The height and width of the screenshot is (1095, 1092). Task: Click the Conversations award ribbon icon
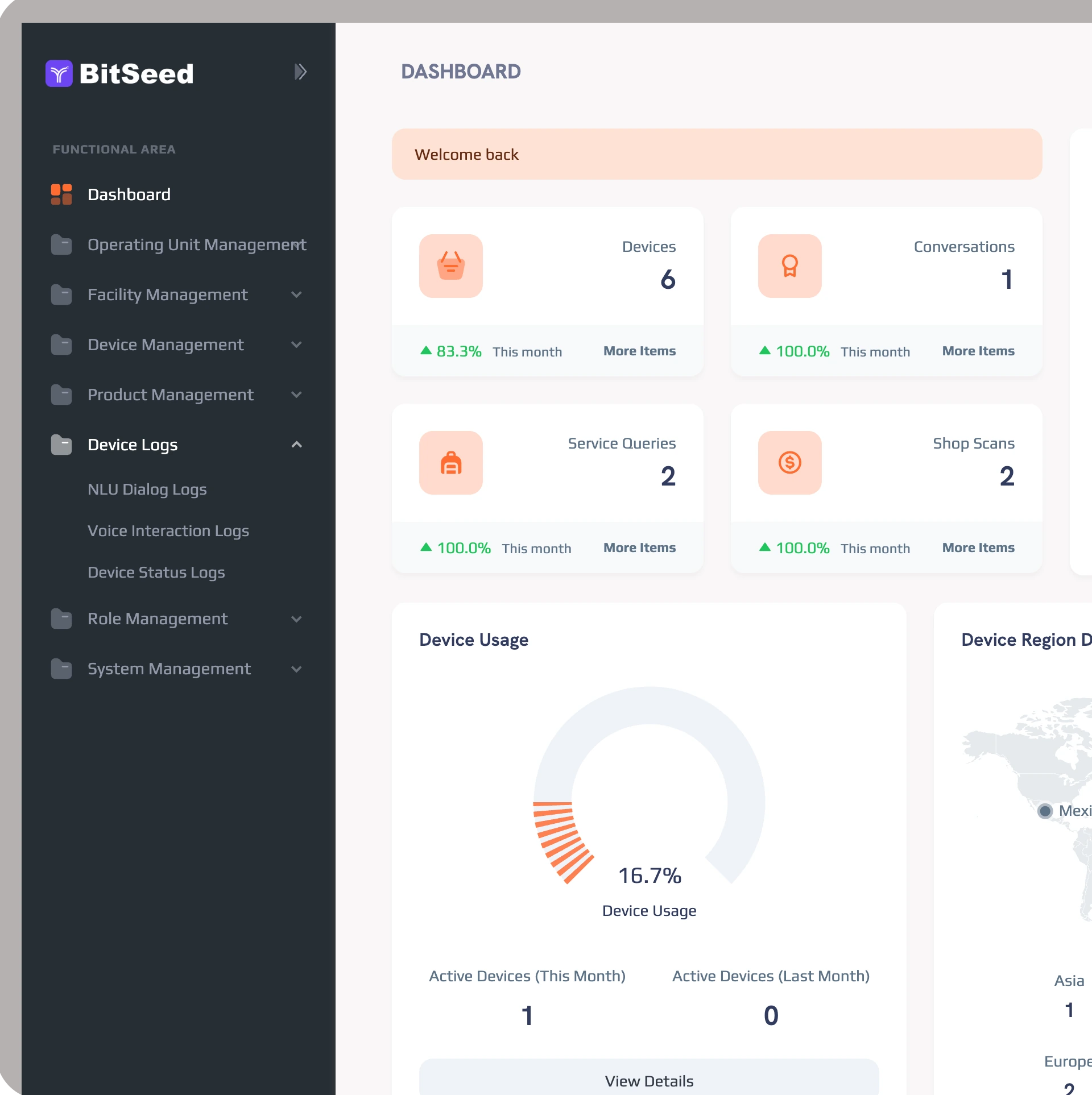[790, 266]
